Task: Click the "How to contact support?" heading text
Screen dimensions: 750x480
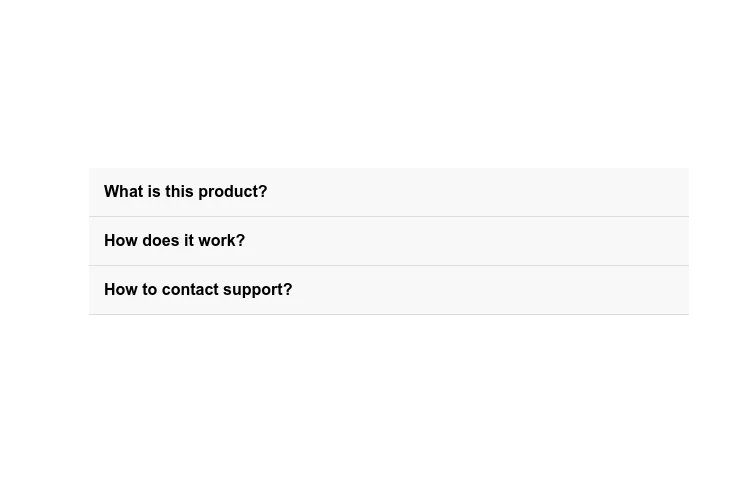Action: [198, 290]
